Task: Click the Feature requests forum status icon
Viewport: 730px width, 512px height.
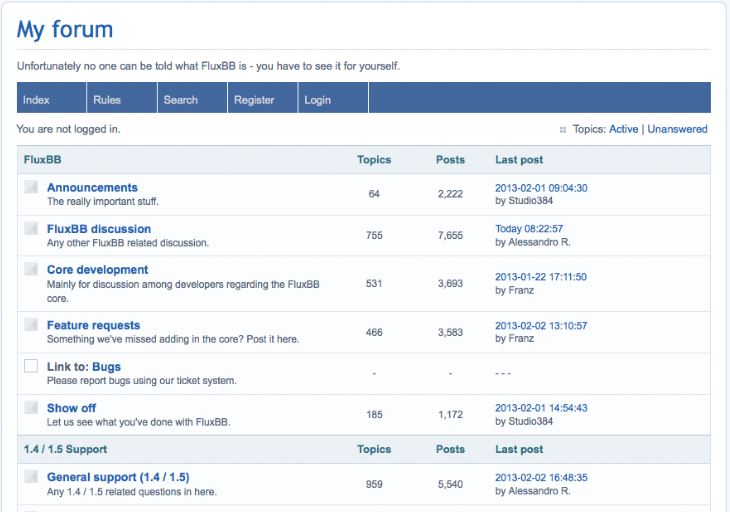Action: [31, 324]
